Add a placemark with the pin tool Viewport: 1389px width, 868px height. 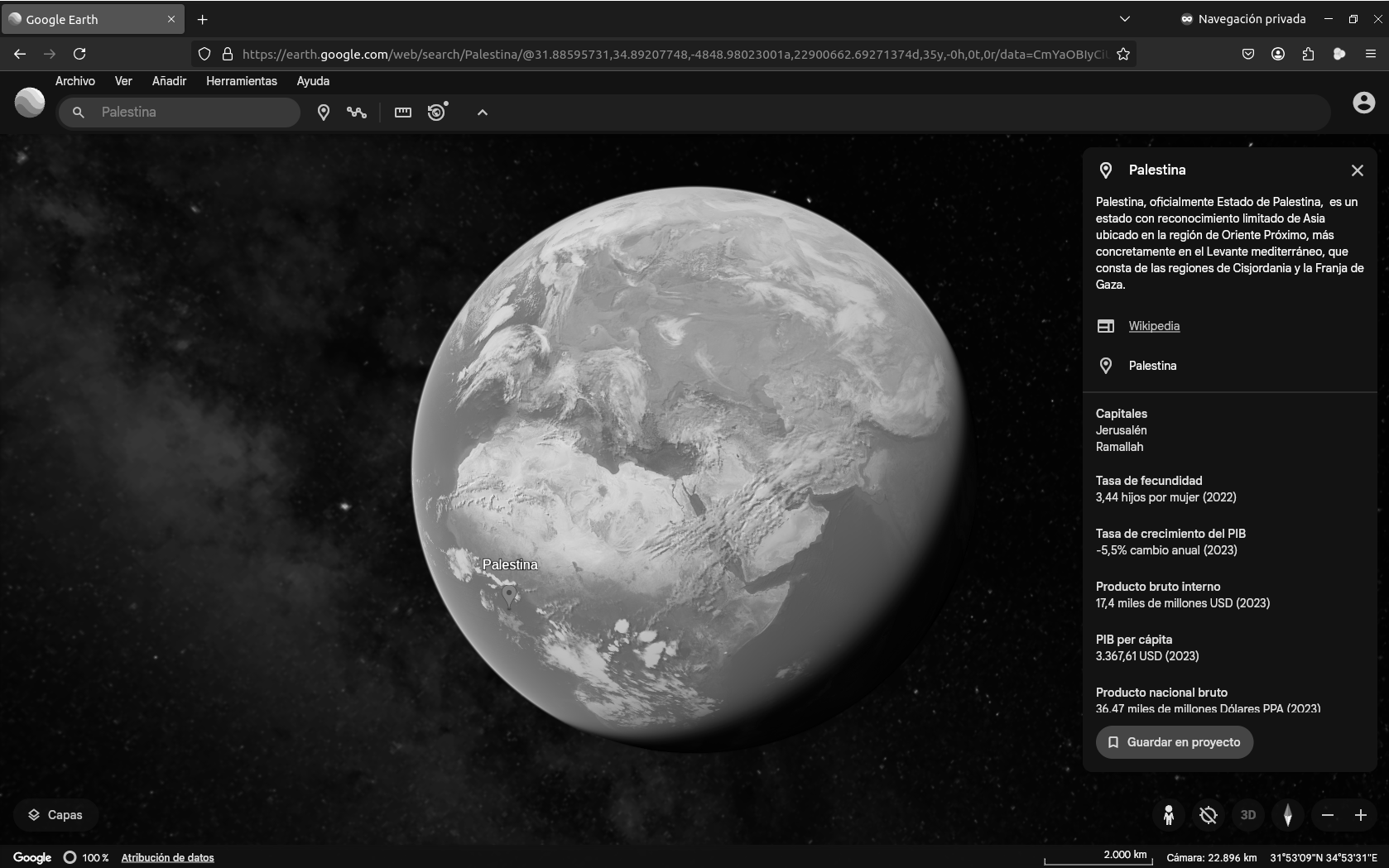point(324,113)
